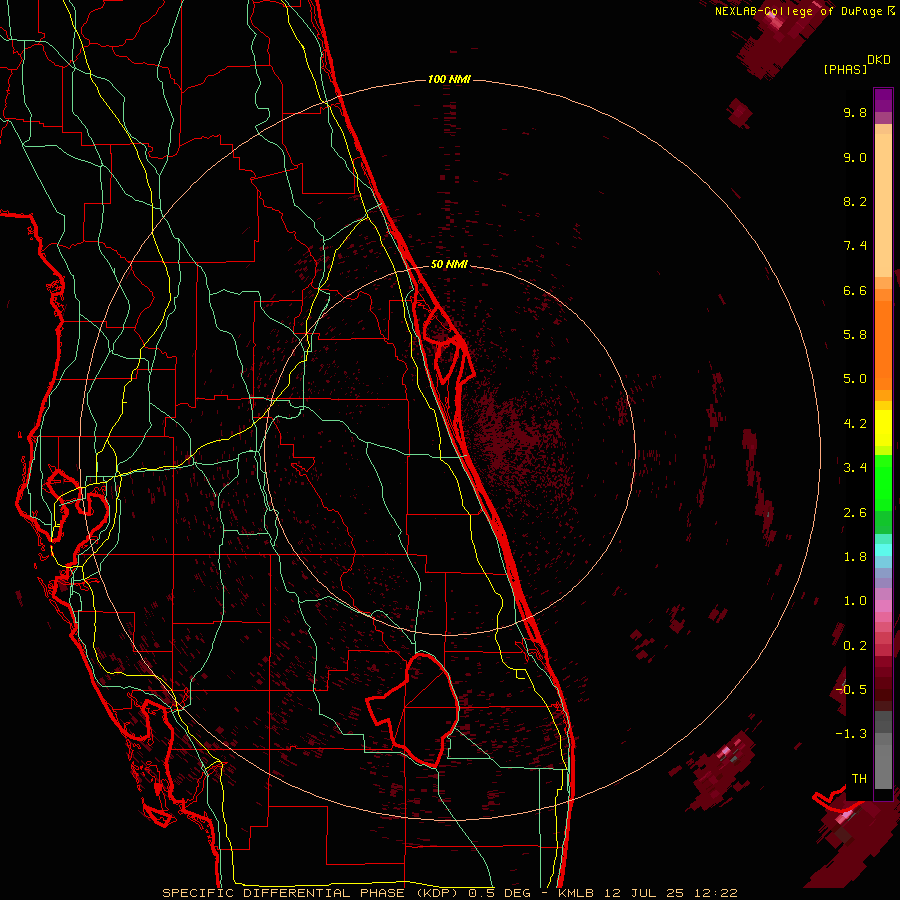This screenshot has height=900, width=900.
Task: Click the 0.2 value on the color scale
Action: coord(855,646)
